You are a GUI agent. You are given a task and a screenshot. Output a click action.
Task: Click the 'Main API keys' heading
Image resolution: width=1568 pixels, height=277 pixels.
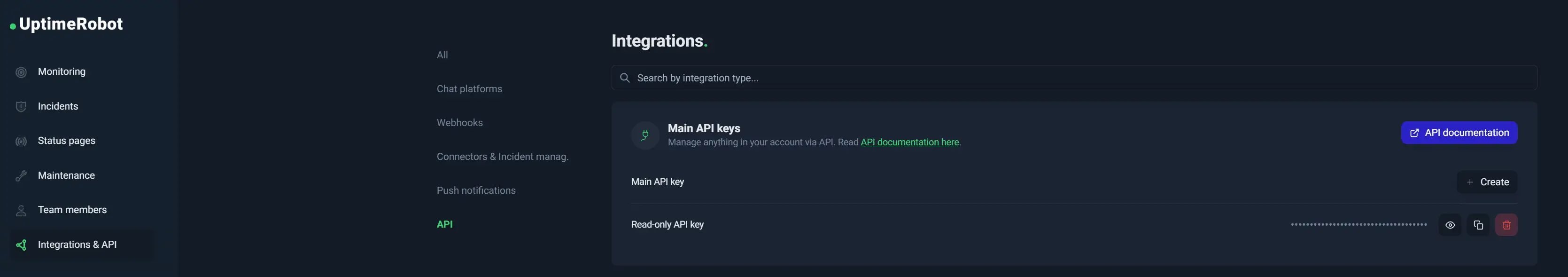point(704,128)
